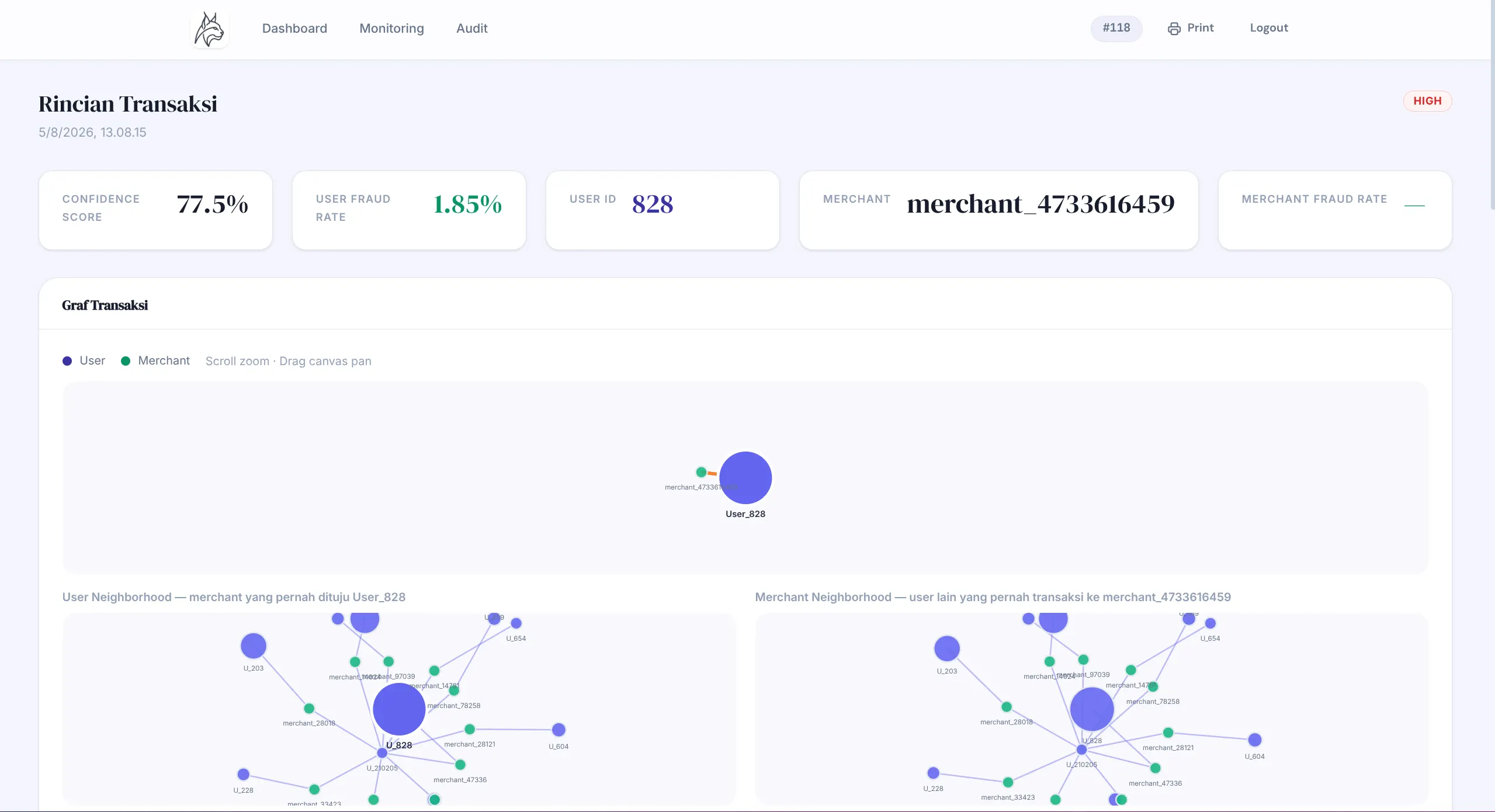
Task: Click merchant_33423 node in Merchant Neighborhood graph
Action: (1008, 782)
